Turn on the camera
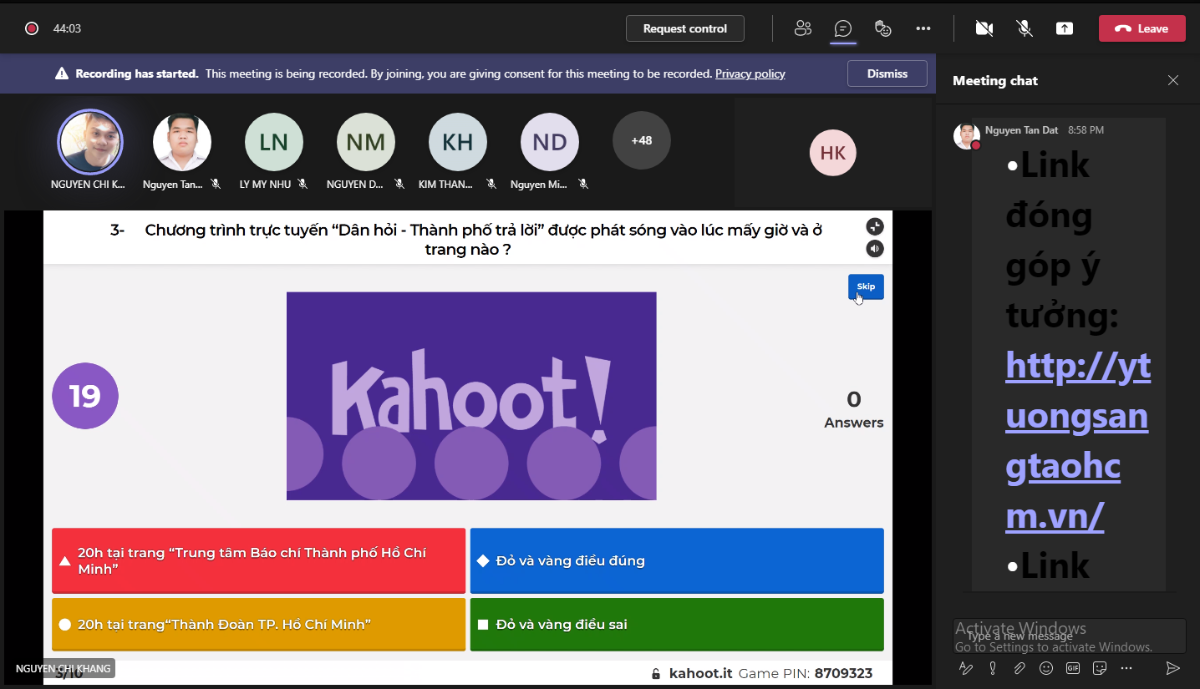The image size is (1200, 689). click(x=984, y=28)
